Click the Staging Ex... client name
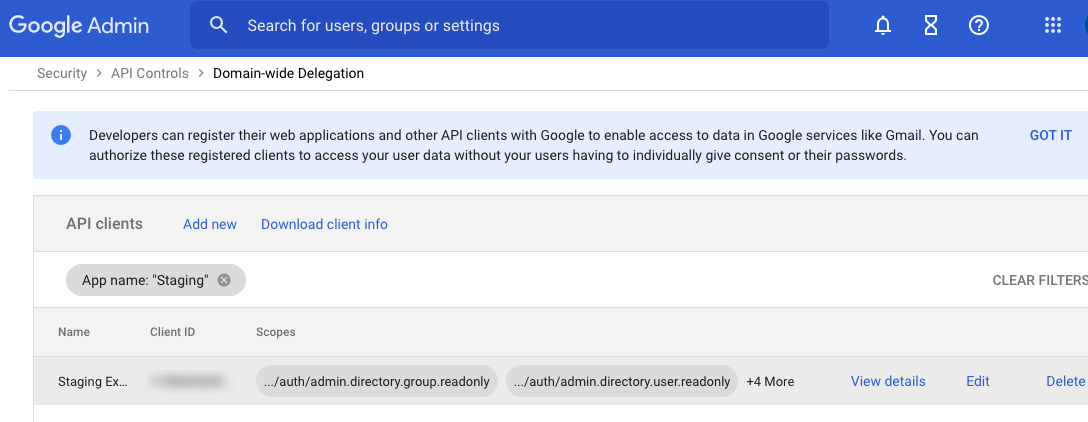 93,381
